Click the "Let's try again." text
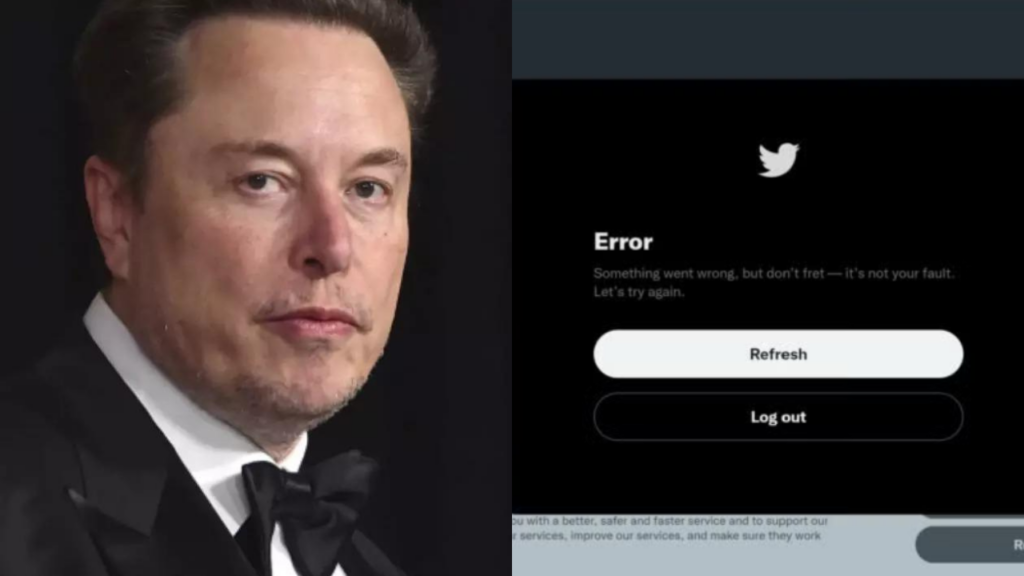This screenshot has width=1024, height=576. tap(639, 292)
